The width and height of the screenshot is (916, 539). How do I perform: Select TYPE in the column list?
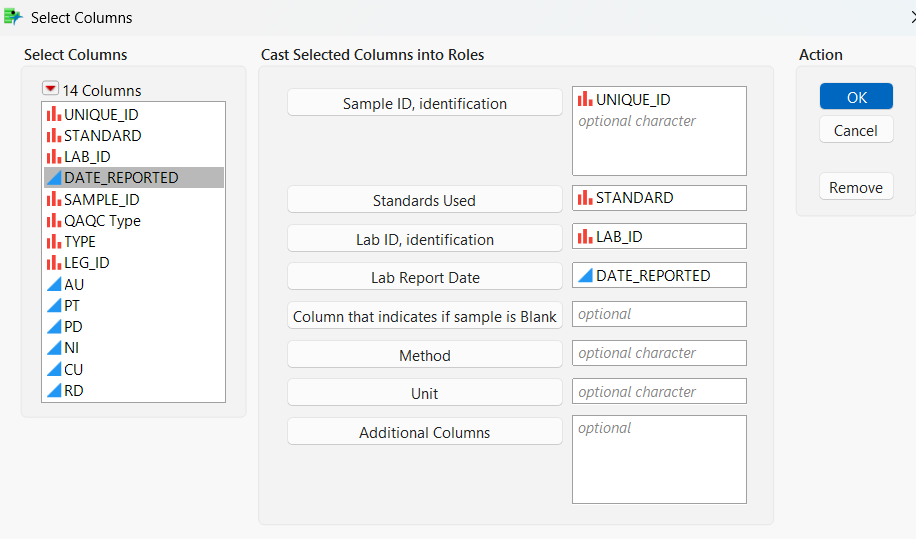pyautogui.click(x=134, y=241)
